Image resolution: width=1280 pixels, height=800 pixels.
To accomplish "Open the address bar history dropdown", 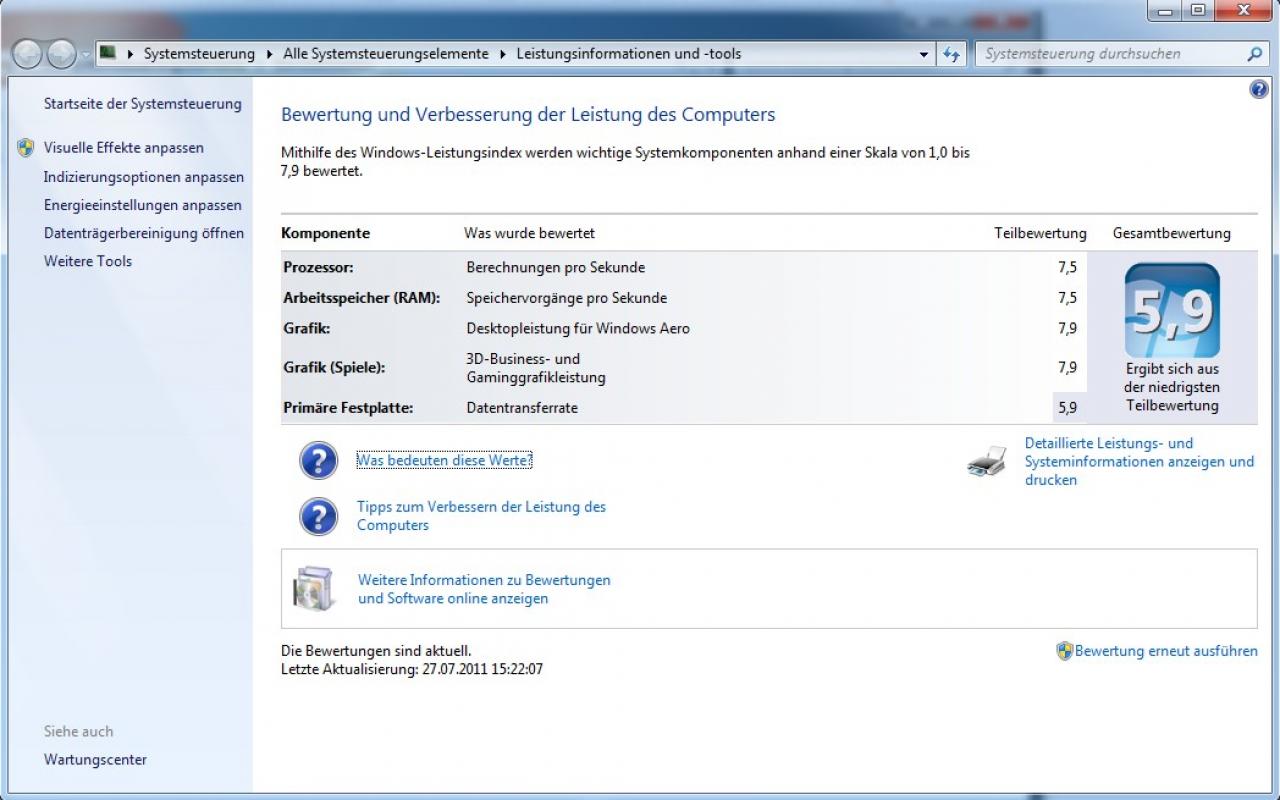I will [924, 55].
